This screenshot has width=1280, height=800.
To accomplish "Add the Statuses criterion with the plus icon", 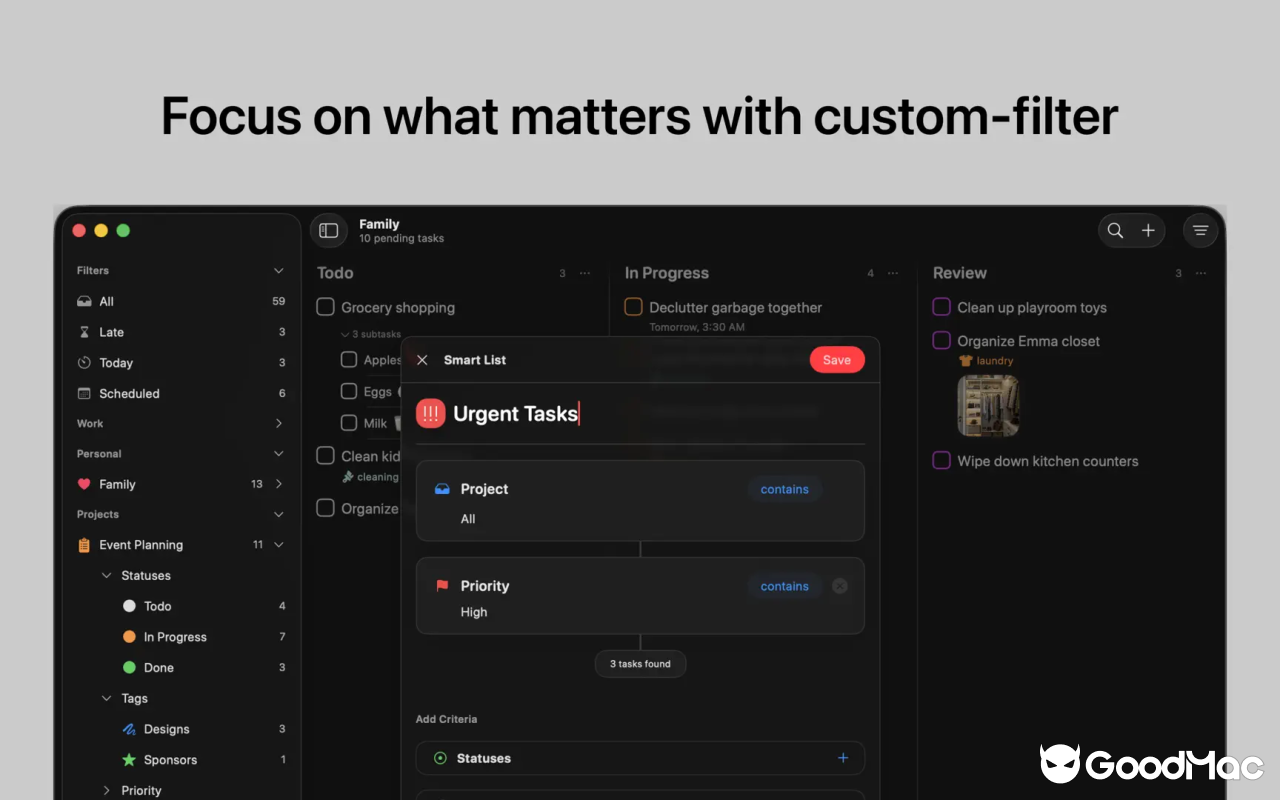I will 843,758.
